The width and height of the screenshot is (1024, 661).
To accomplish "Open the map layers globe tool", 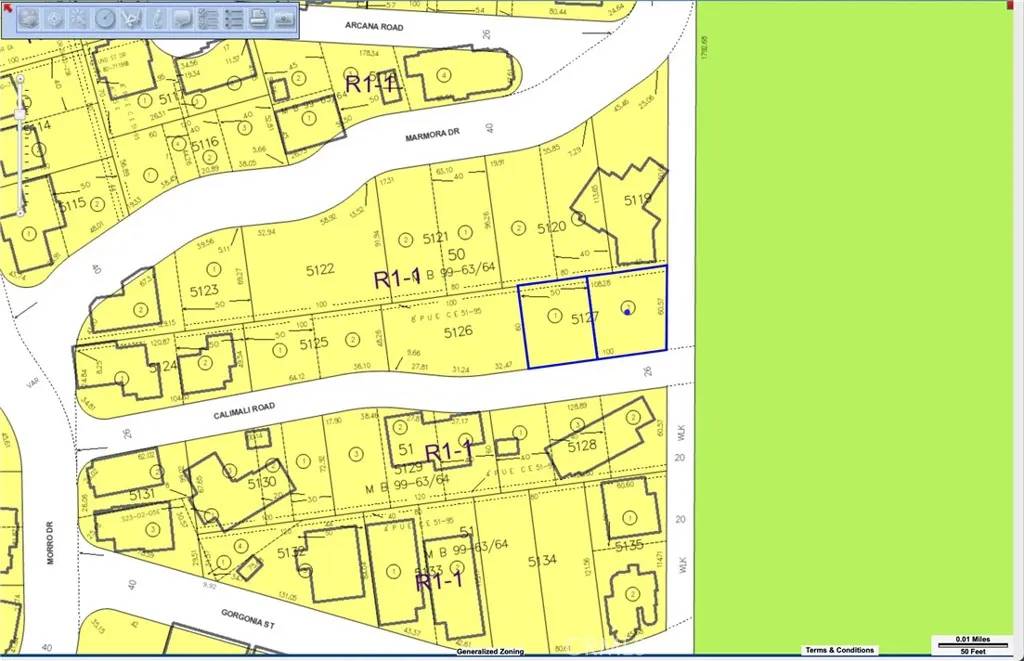I will [29, 20].
